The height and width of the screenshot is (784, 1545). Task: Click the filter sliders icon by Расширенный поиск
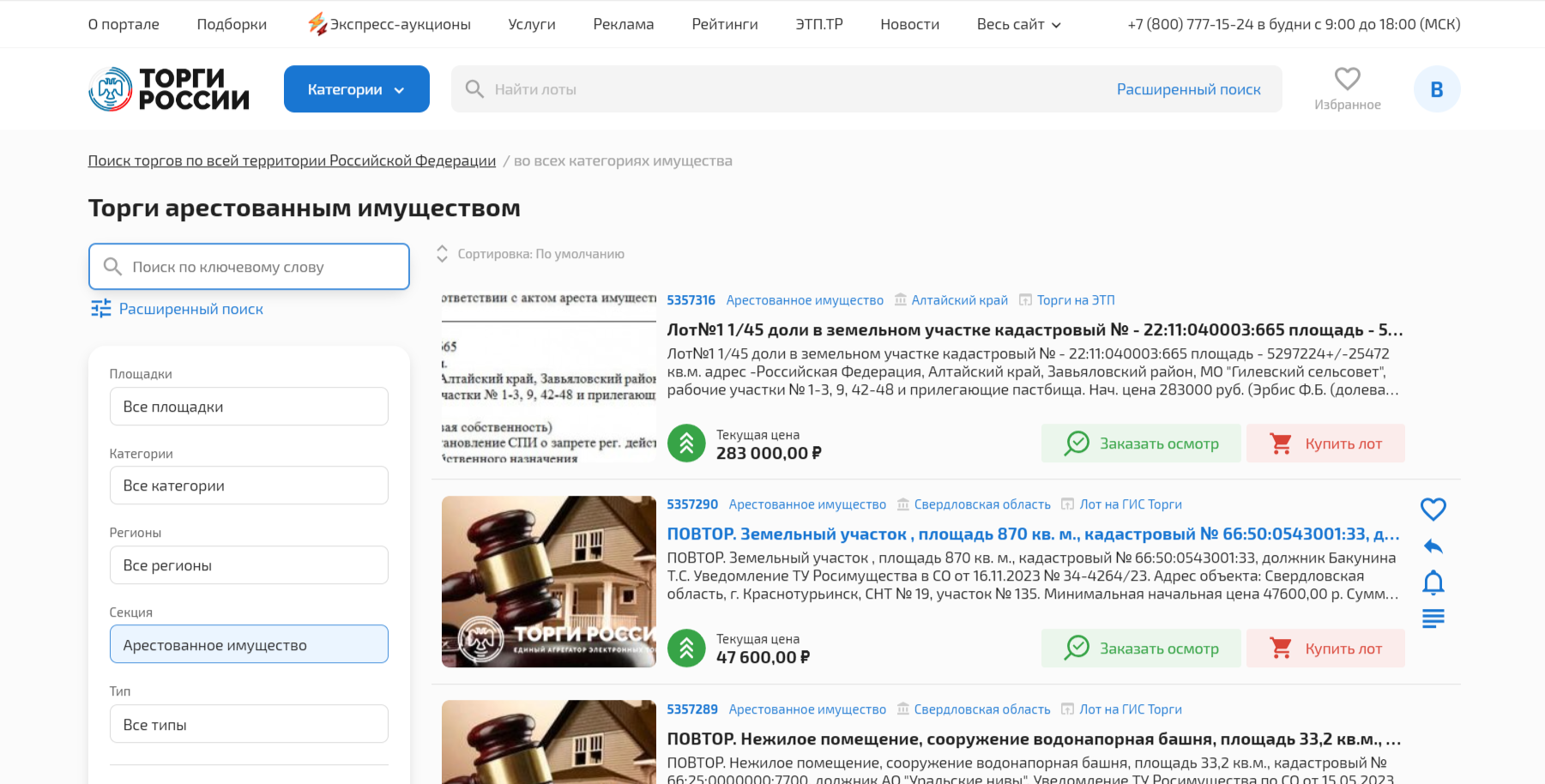pyautogui.click(x=101, y=309)
